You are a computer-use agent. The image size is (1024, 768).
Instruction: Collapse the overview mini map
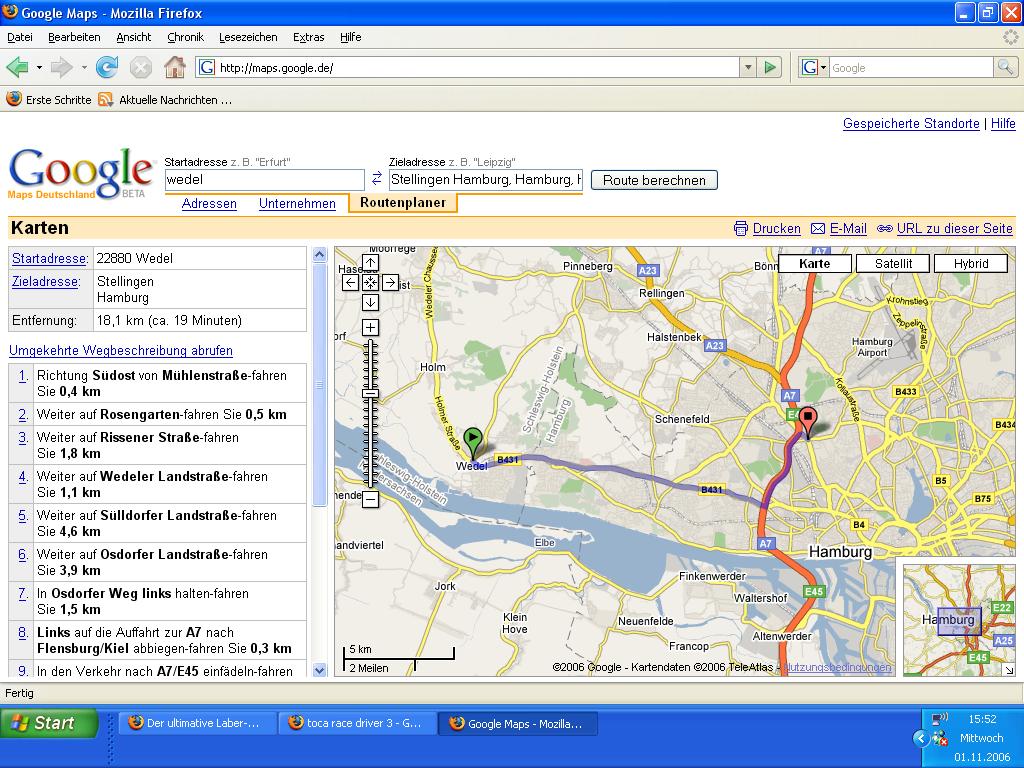1009,670
